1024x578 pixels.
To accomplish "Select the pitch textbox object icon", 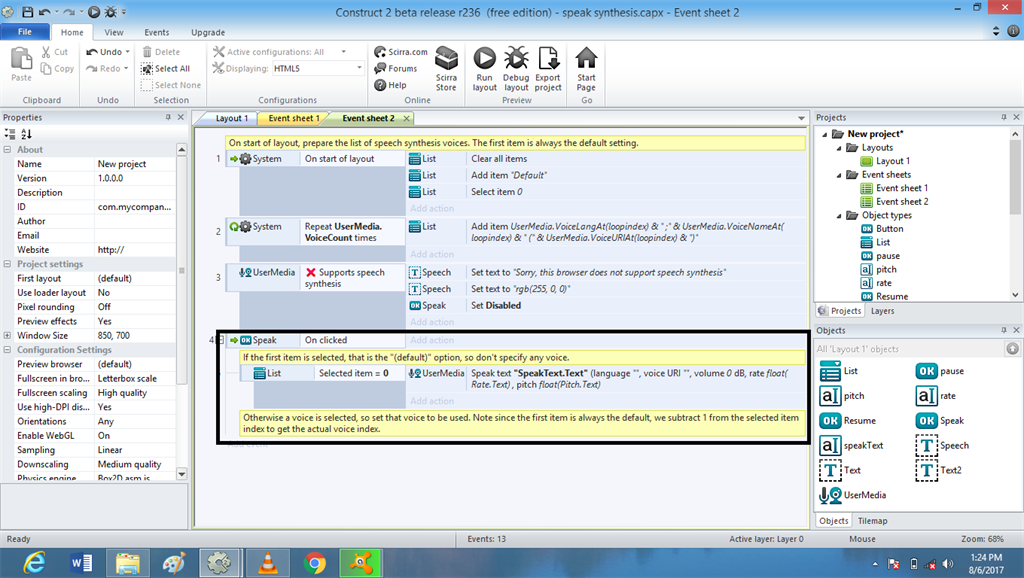I will coord(830,396).
